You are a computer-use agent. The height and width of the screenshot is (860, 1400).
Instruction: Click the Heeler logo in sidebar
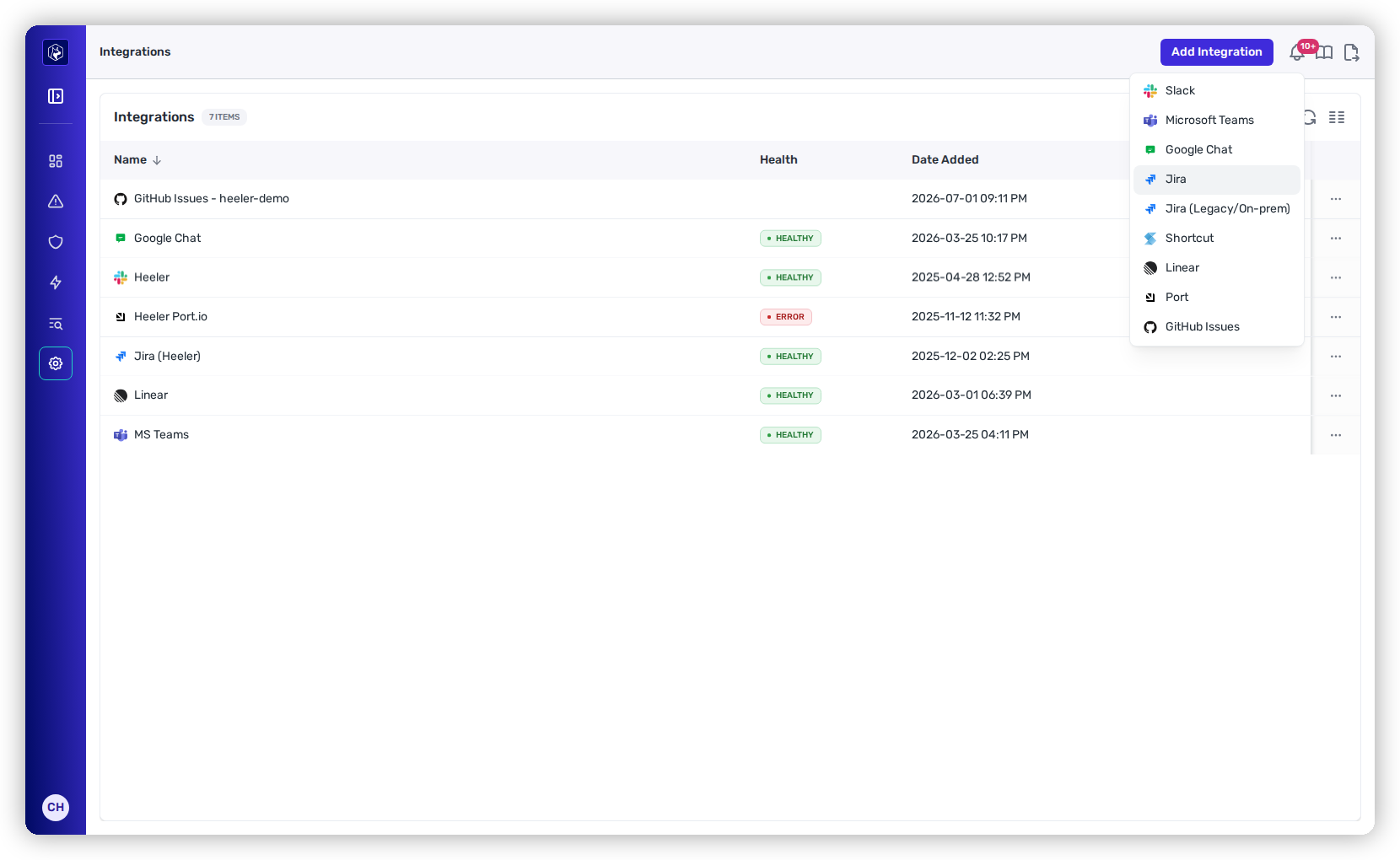pos(56,52)
